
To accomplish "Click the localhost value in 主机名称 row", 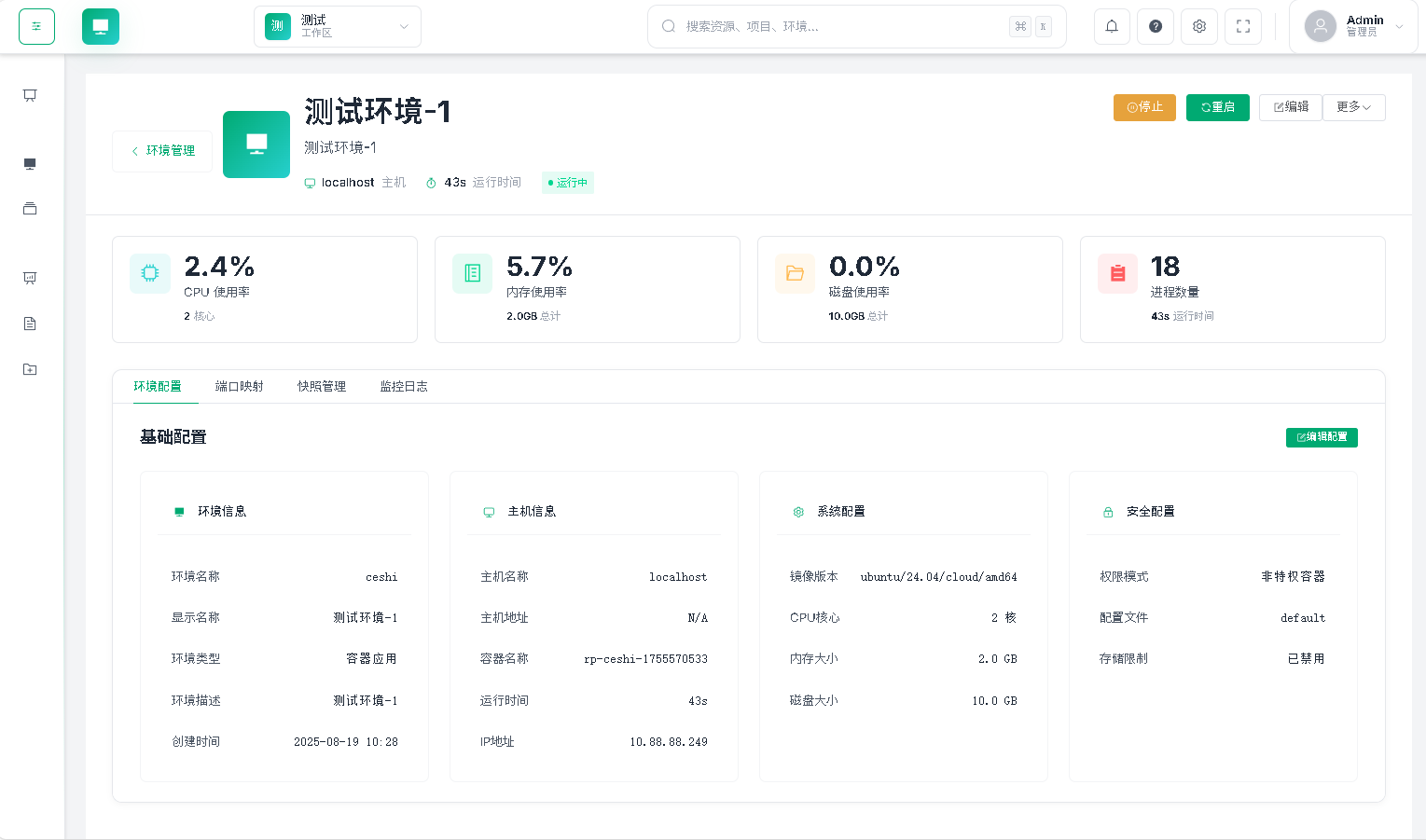I will (x=678, y=577).
